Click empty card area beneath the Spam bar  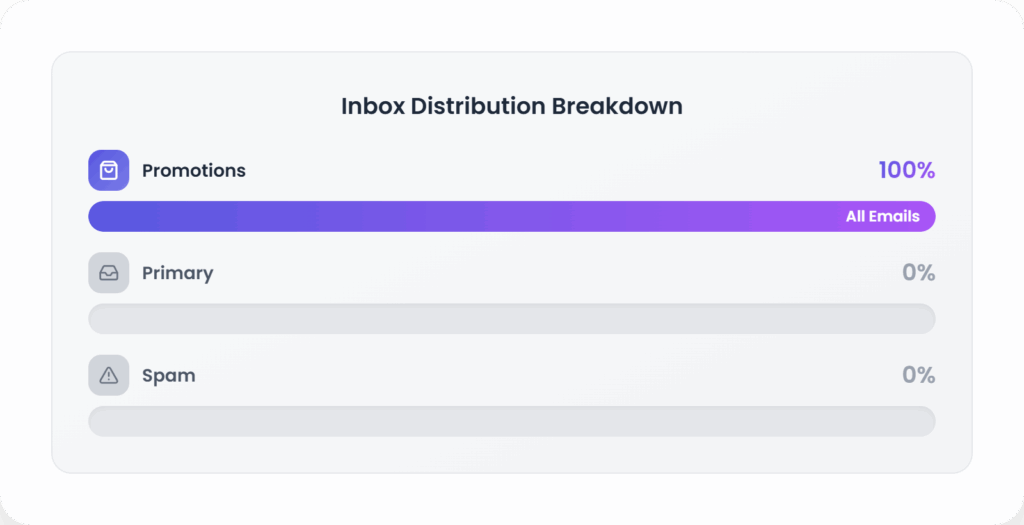tap(511, 453)
